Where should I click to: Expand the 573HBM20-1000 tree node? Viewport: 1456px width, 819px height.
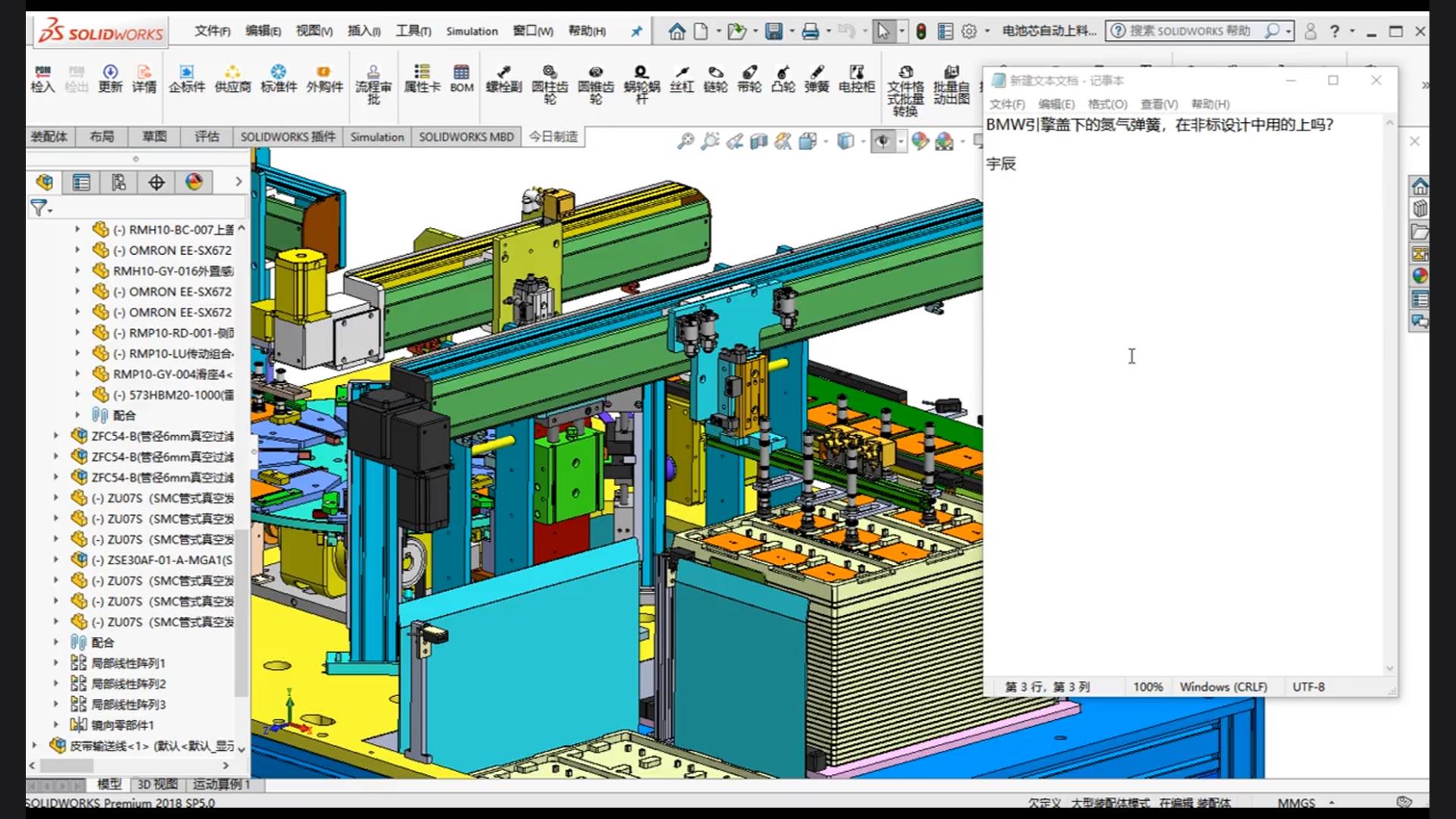(x=77, y=394)
